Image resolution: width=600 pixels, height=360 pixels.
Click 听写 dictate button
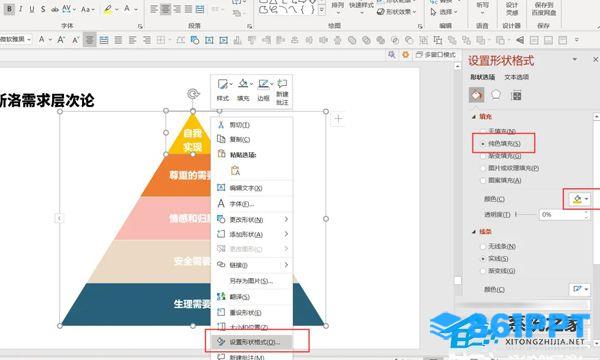click(x=482, y=8)
